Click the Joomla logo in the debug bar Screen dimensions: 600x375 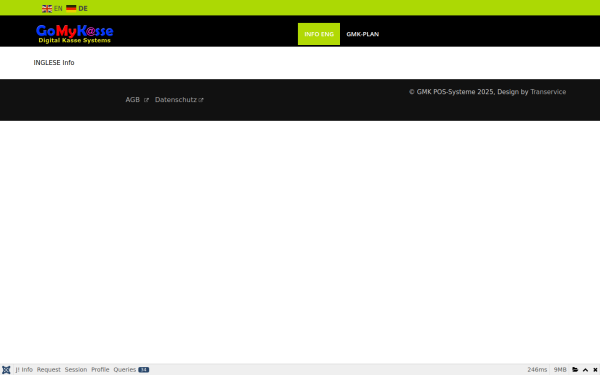6,370
